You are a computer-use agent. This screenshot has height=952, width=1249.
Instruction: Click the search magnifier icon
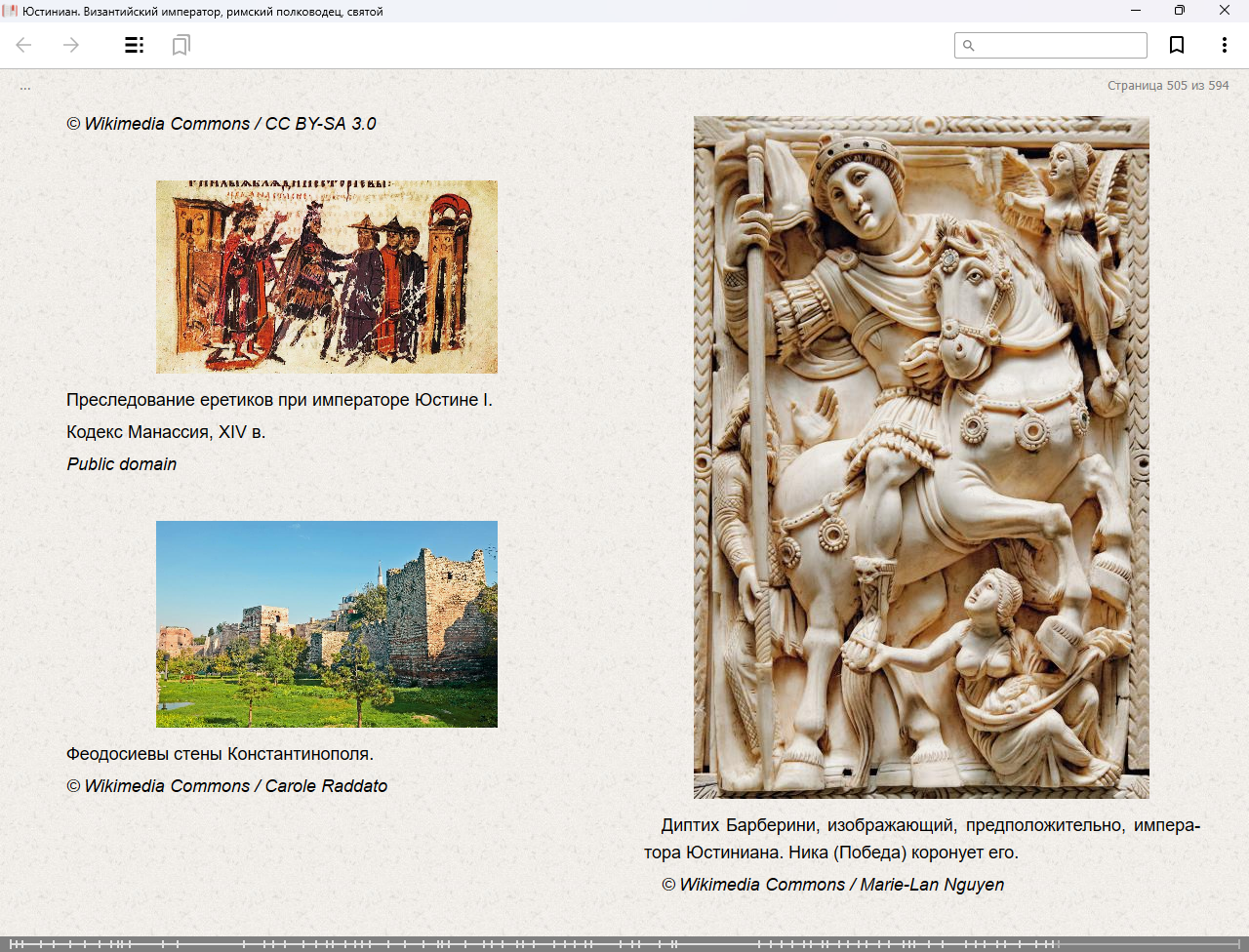(x=968, y=46)
